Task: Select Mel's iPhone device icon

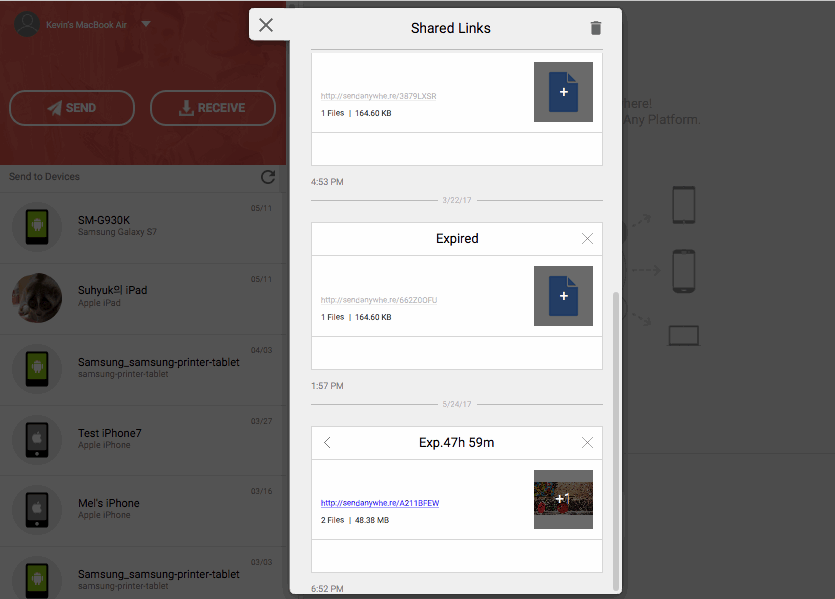Action: (37, 510)
